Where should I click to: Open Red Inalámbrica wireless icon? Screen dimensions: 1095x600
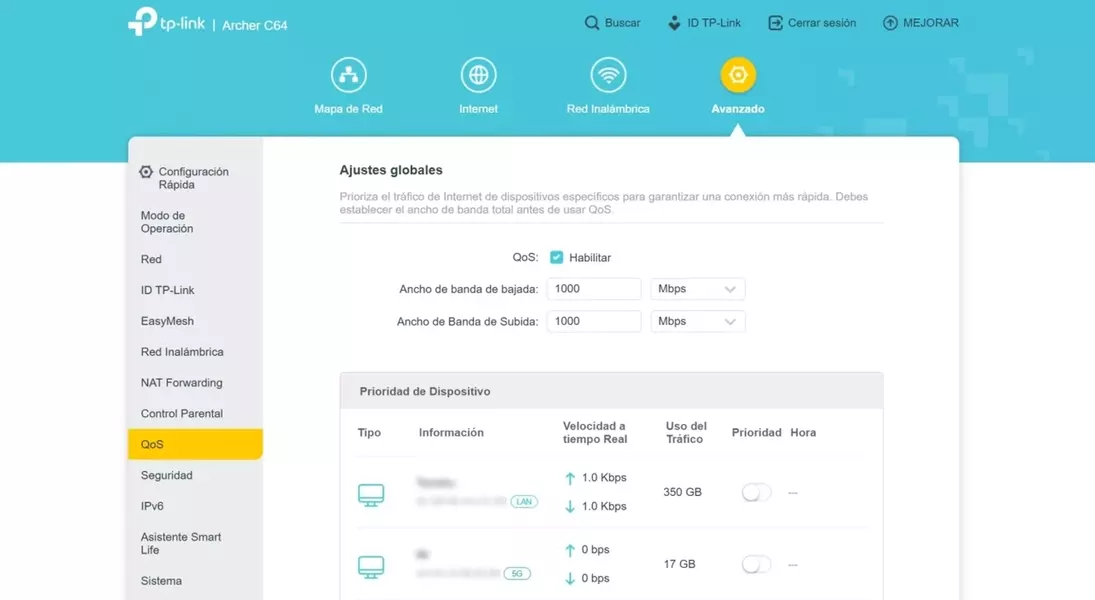(608, 75)
